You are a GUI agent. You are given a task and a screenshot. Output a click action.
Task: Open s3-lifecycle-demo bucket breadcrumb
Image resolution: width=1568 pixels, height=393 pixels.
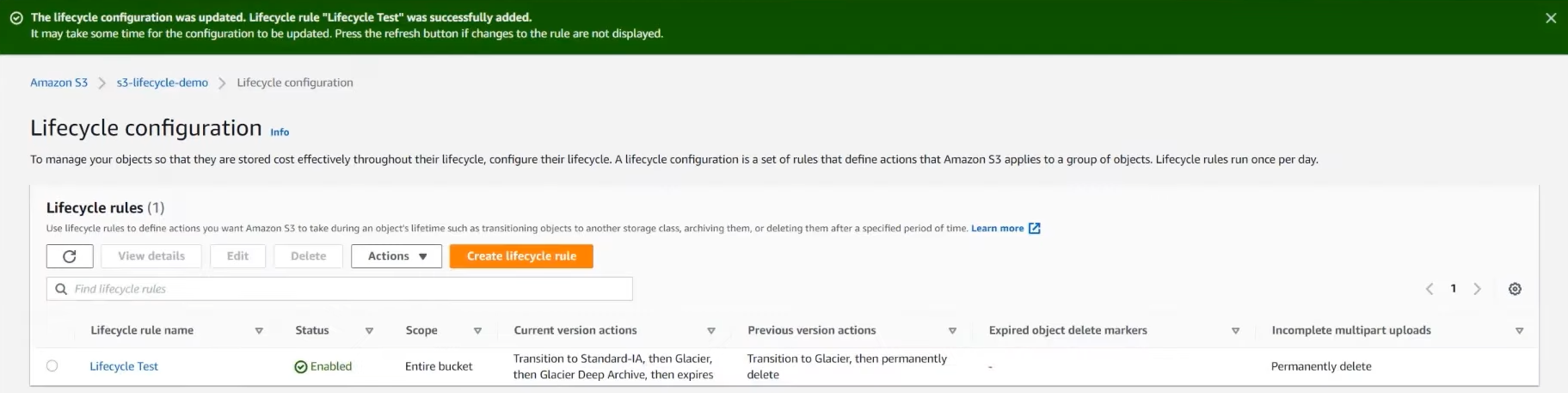click(163, 83)
